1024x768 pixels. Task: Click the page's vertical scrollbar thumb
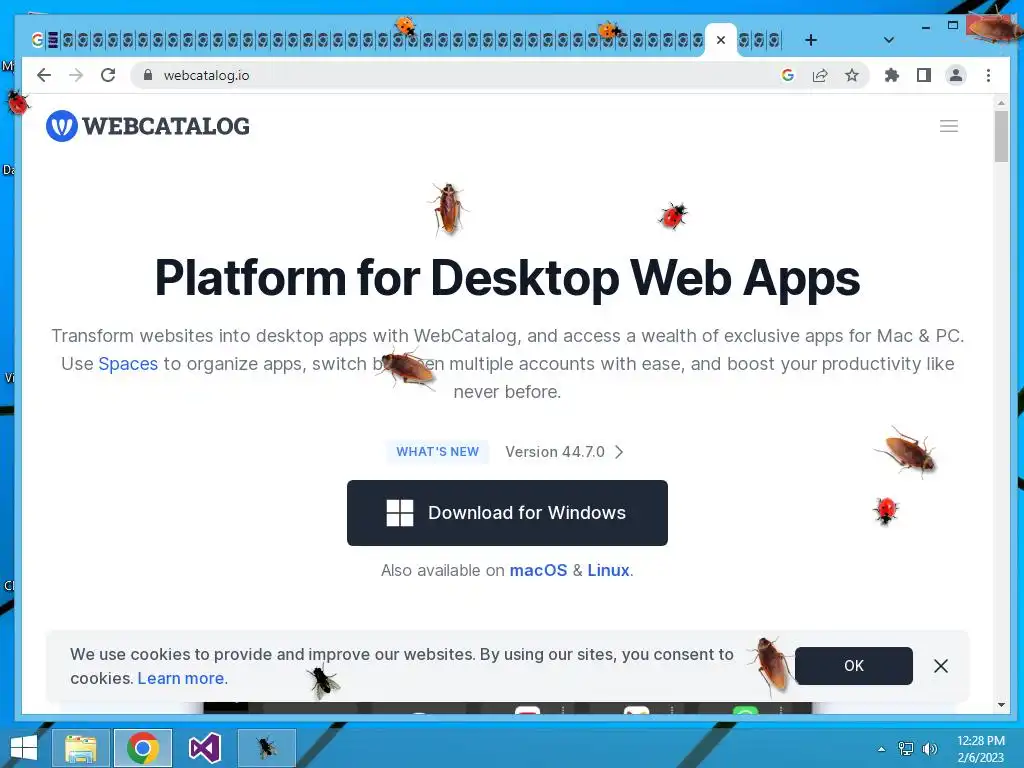point(1002,136)
